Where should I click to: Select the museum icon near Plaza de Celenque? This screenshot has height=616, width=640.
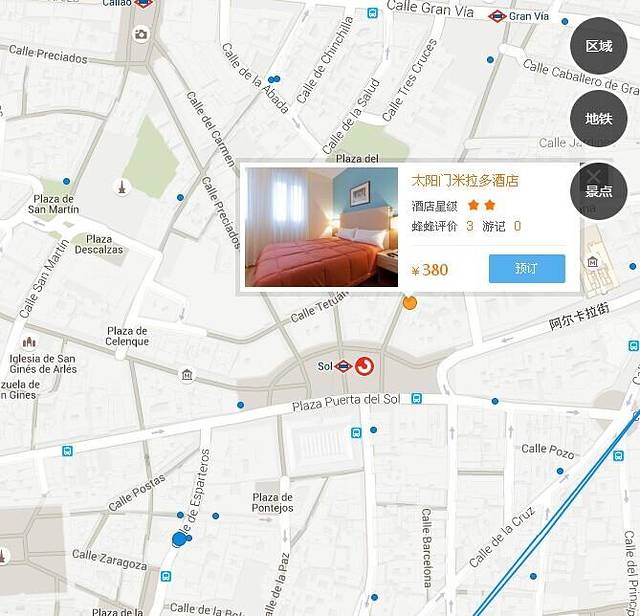pos(187,375)
